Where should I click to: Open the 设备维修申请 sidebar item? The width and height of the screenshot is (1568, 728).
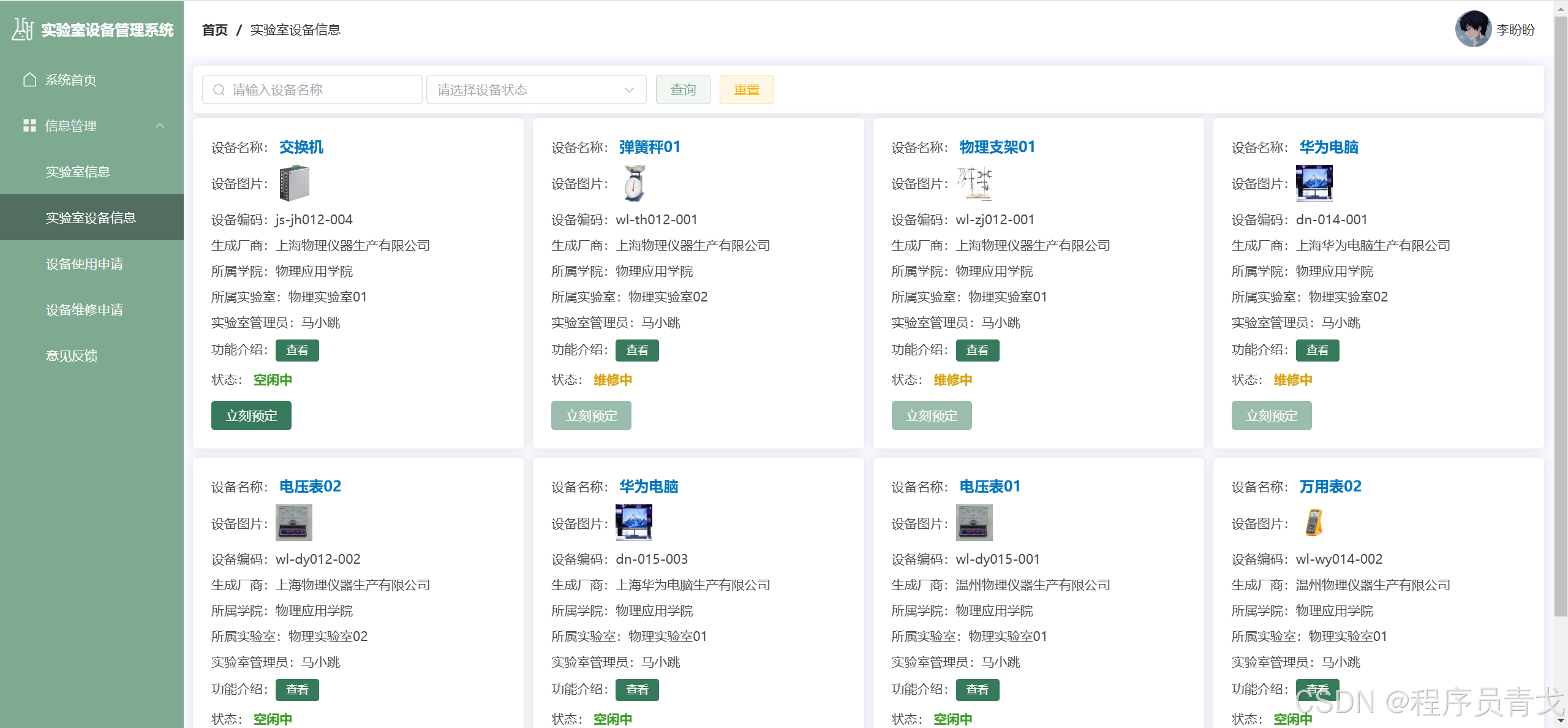(83, 309)
